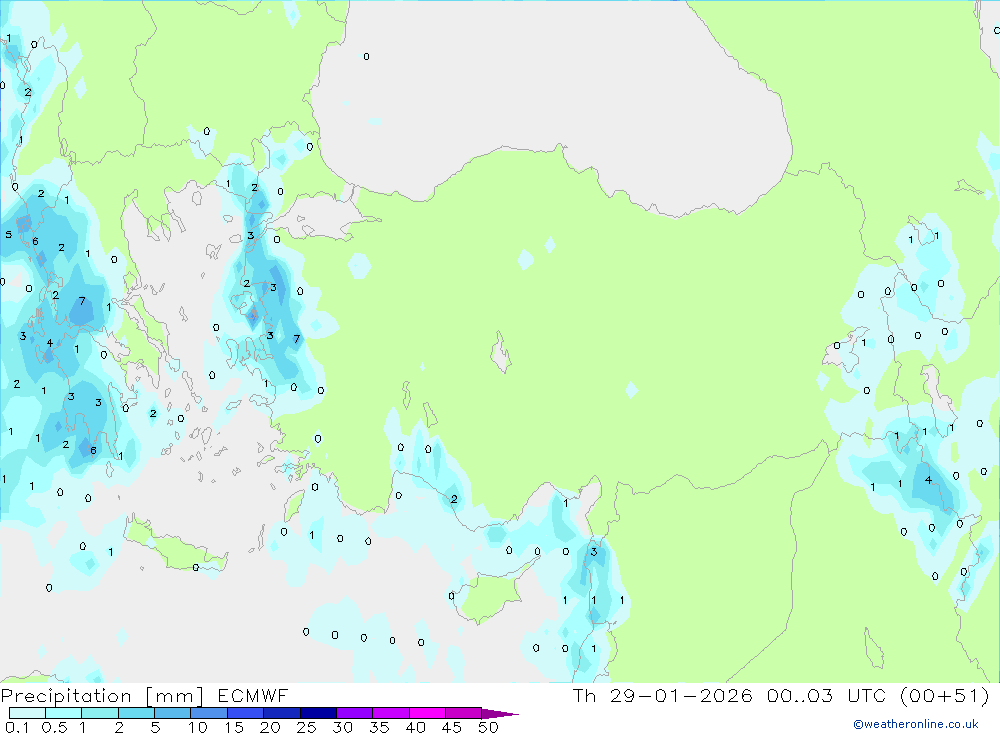Image resolution: width=1000 pixels, height=733 pixels.
Task: Pick the legend swatch between 2 and 5
Action: click(136, 713)
